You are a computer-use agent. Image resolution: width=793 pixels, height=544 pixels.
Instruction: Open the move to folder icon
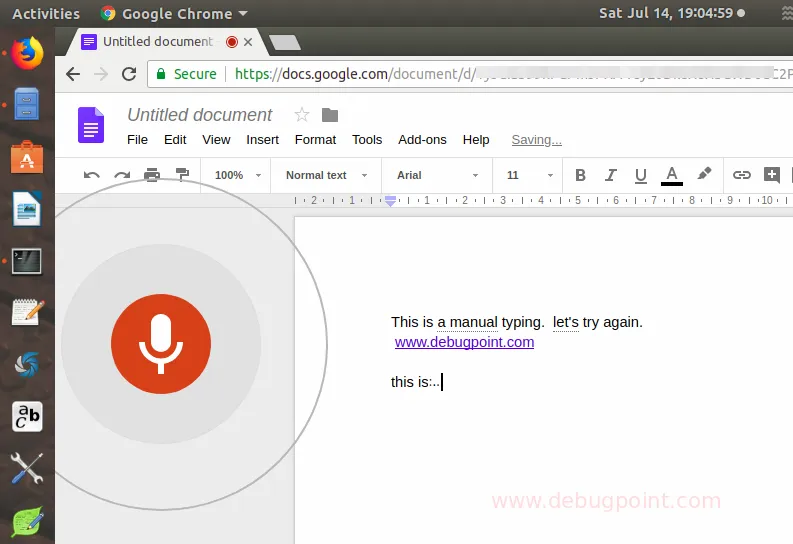tap(330, 115)
